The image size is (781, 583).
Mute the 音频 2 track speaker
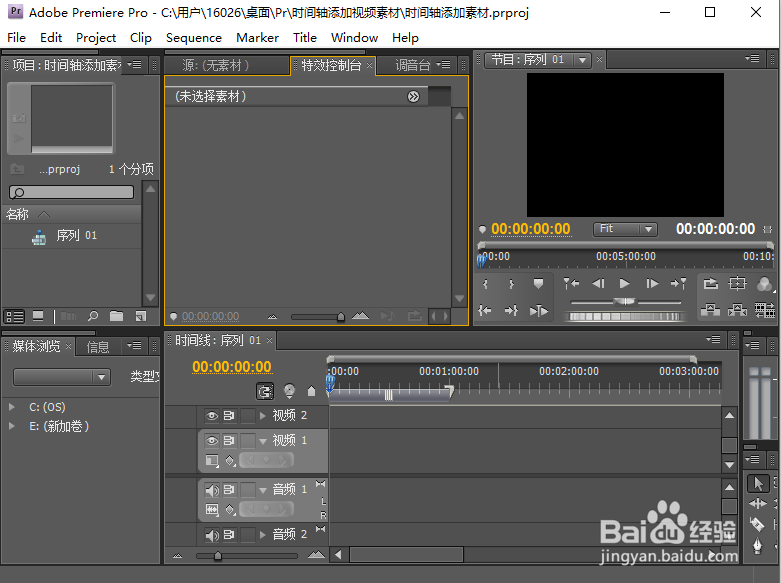pyautogui.click(x=212, y=535)
